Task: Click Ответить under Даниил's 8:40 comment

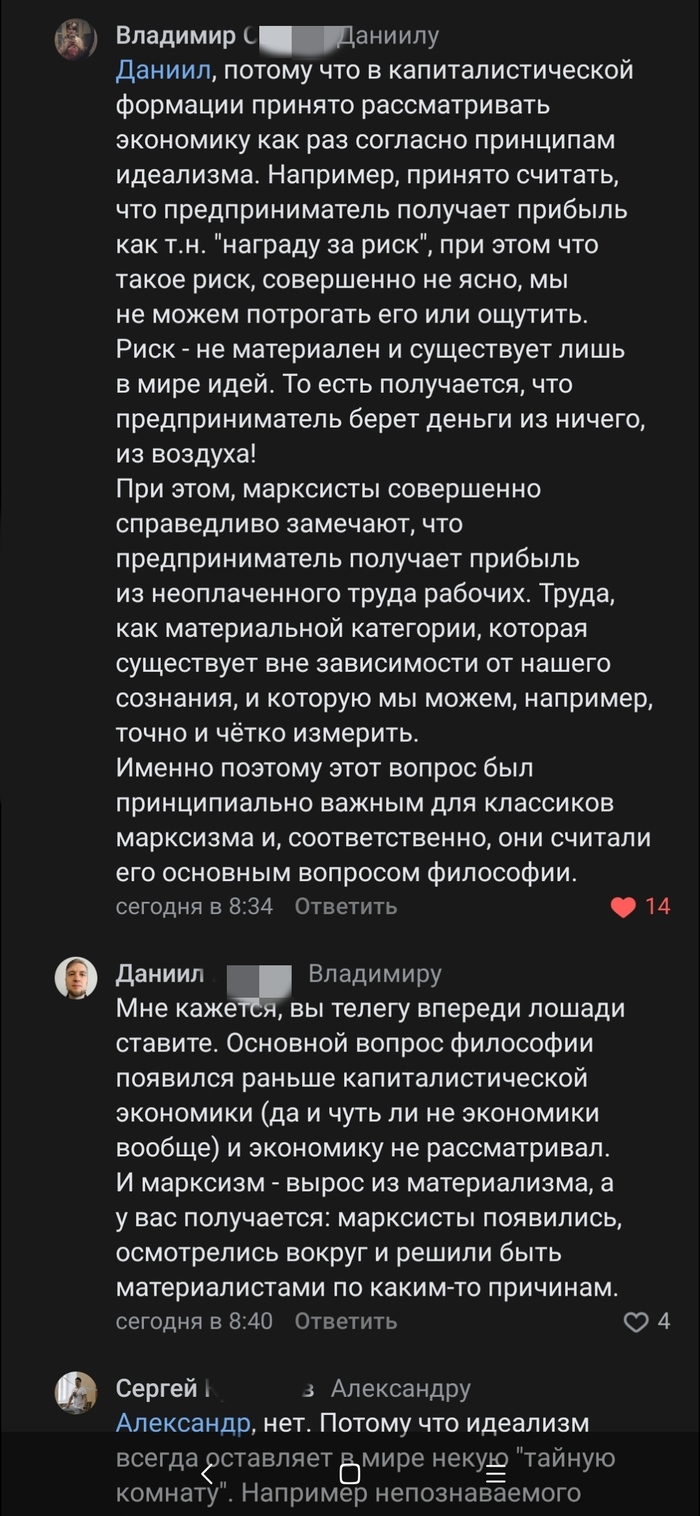Action: tap(346, 1322)
